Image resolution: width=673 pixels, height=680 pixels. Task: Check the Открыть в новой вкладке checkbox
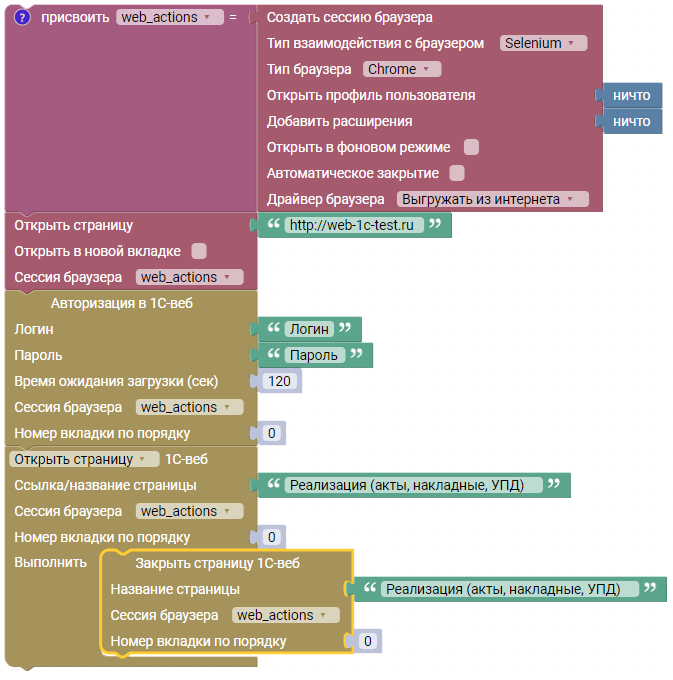click(199, 251)
